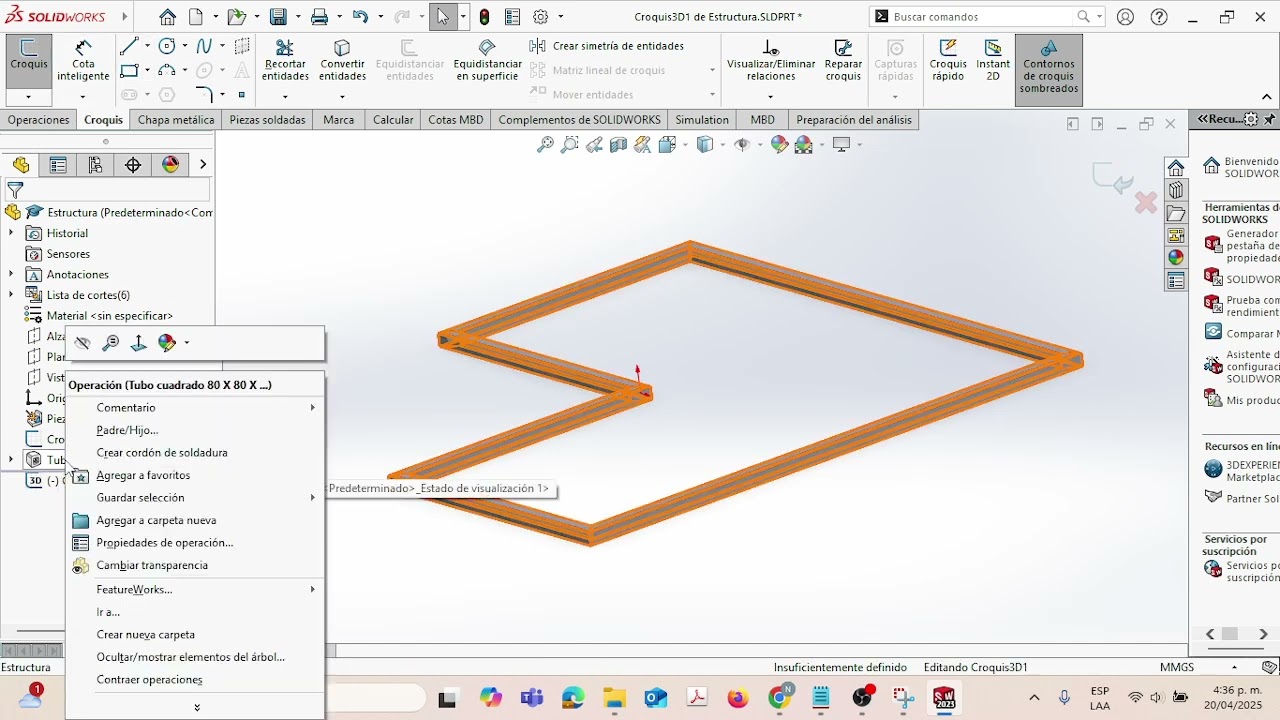Viewport: 1280px width, 720px height.
Task: Toggle Contornos de croquis sombreados
Action: (1049, 68)
